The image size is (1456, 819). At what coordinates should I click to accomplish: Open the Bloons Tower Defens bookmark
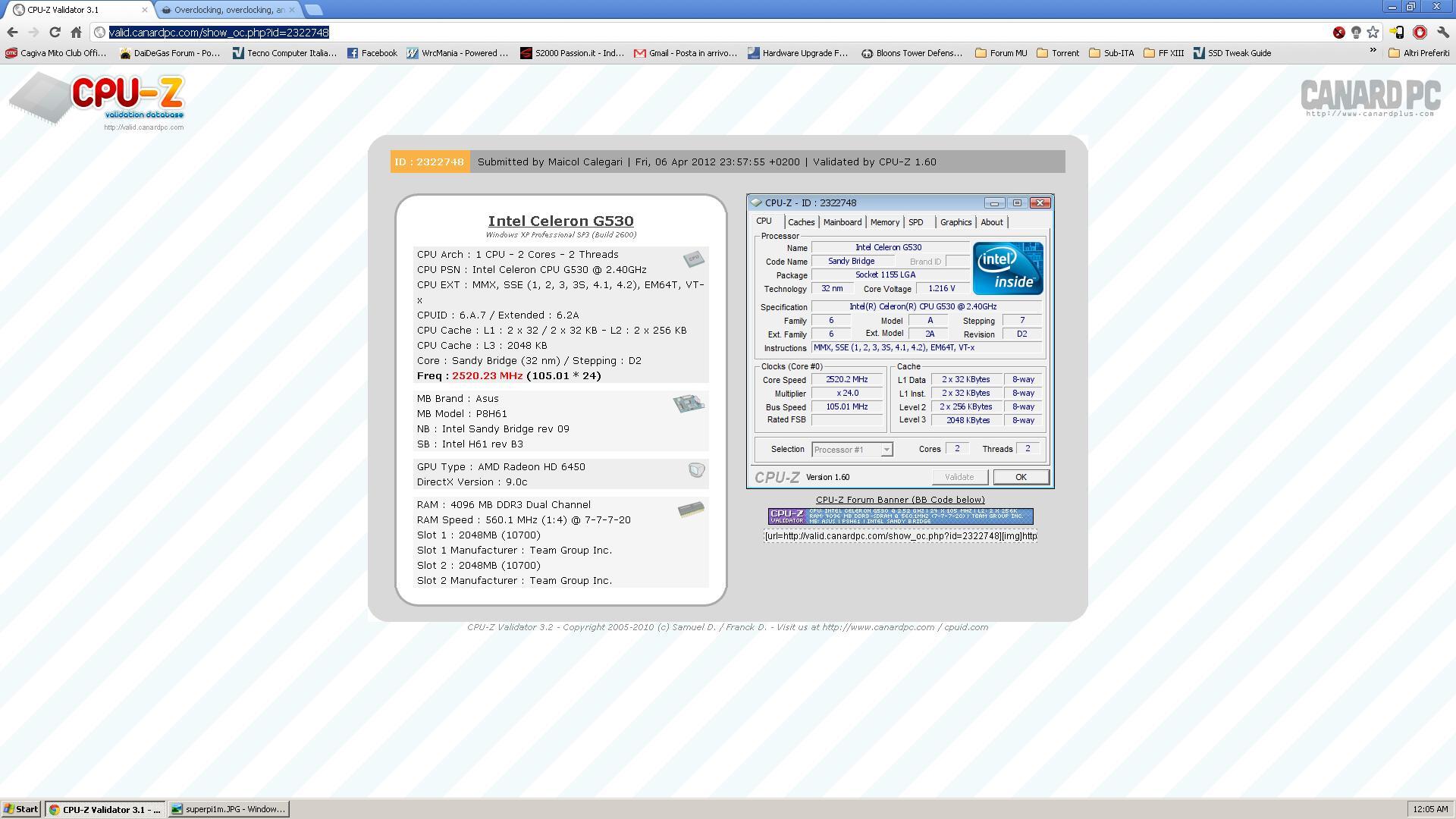912,53
